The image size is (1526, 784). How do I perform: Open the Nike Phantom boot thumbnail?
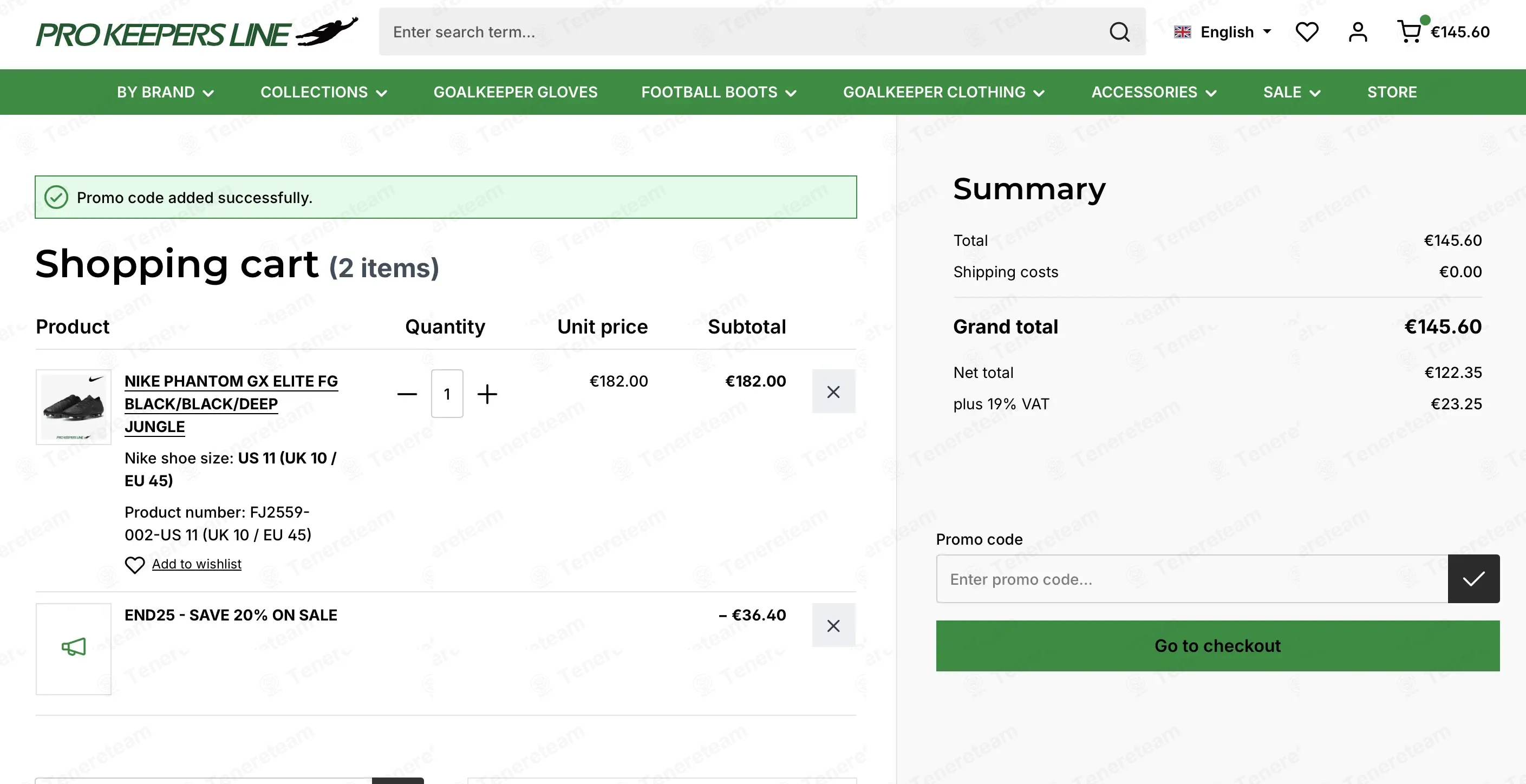coord(74,407)
